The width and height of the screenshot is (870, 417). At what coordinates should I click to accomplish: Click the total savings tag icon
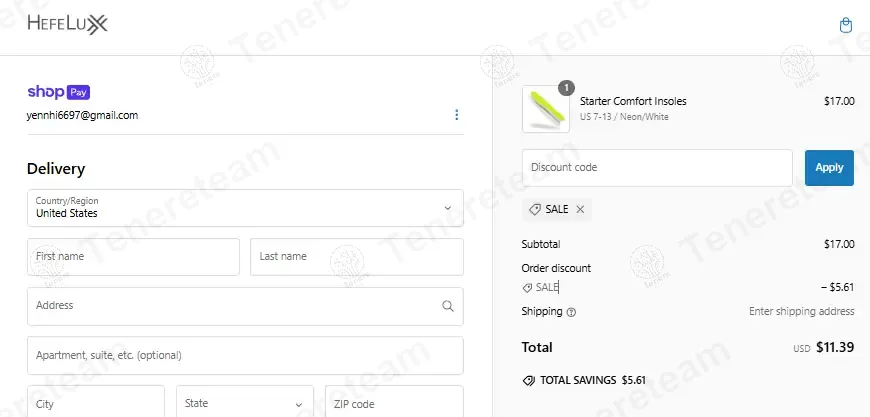point(529,380)
